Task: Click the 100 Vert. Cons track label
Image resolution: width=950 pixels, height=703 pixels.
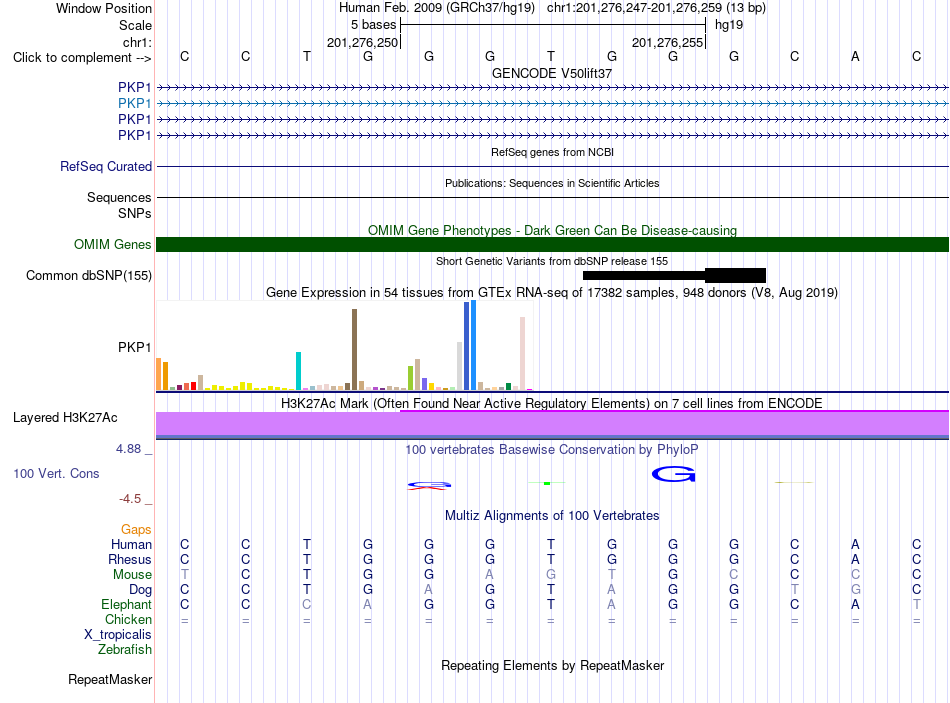Action: tap(56, 473)
